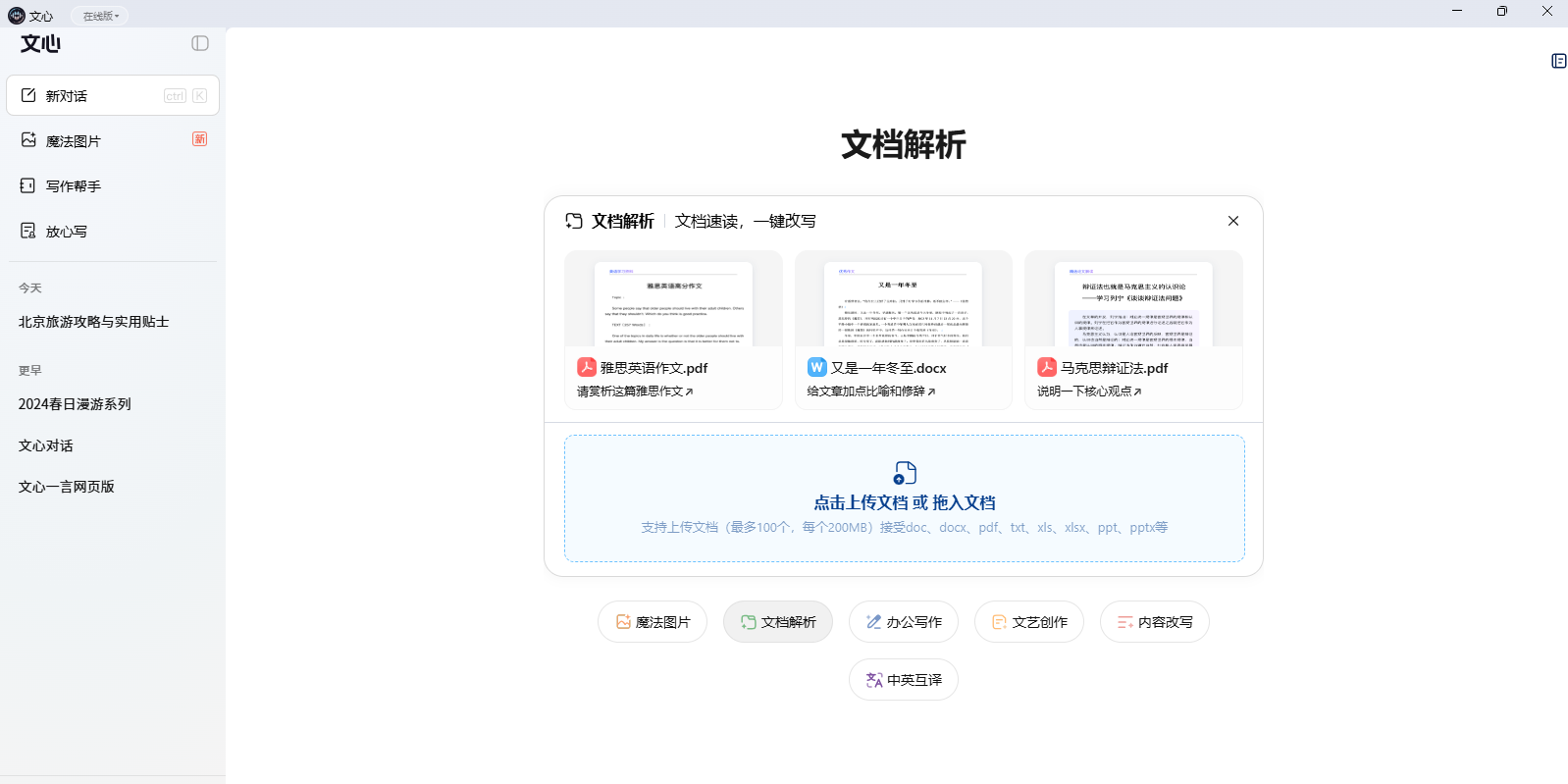Click the 魔法图片 chip below the panel
1568x784 pixels.
coord(653,622)
